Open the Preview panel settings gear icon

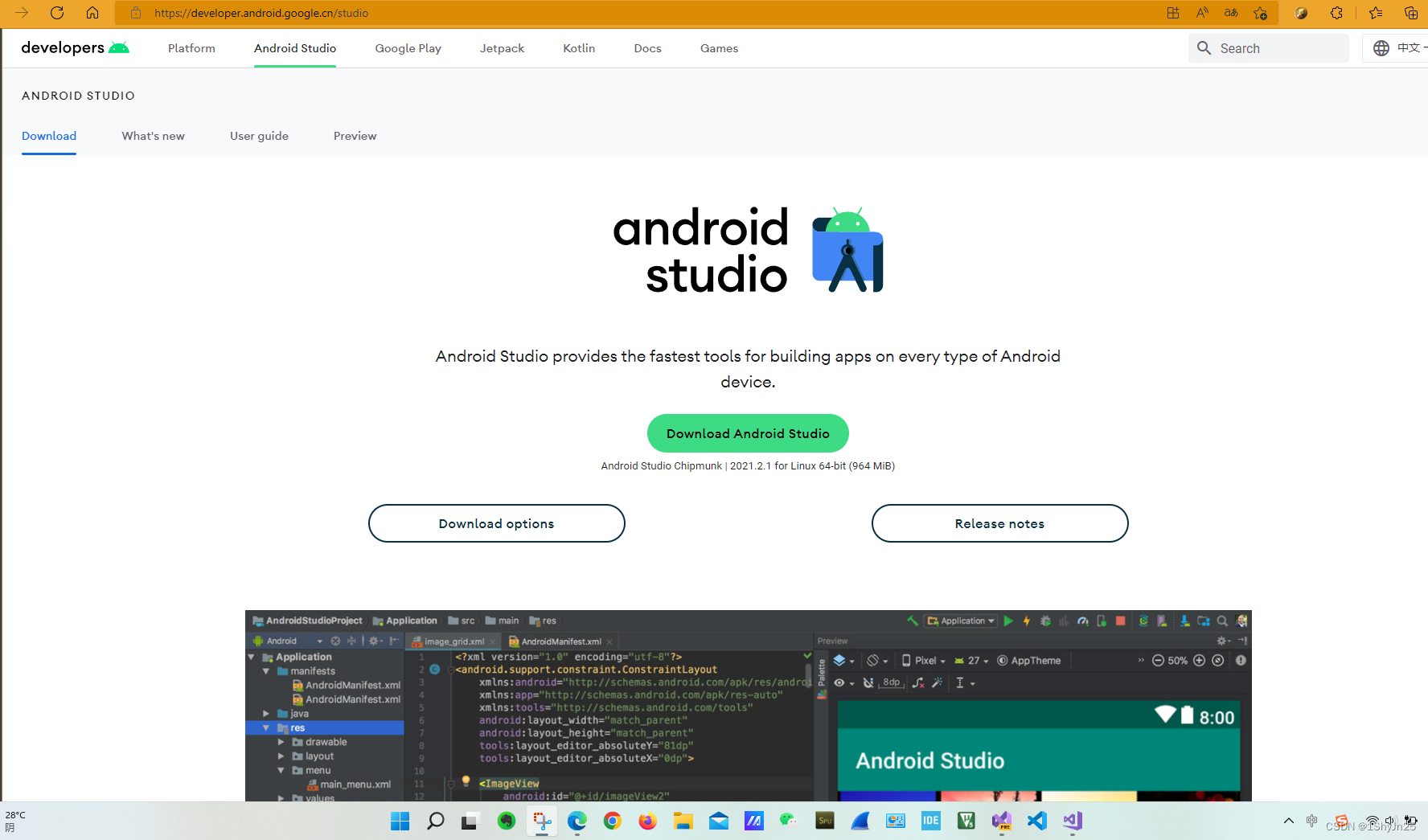click(x=1221, y=641)
